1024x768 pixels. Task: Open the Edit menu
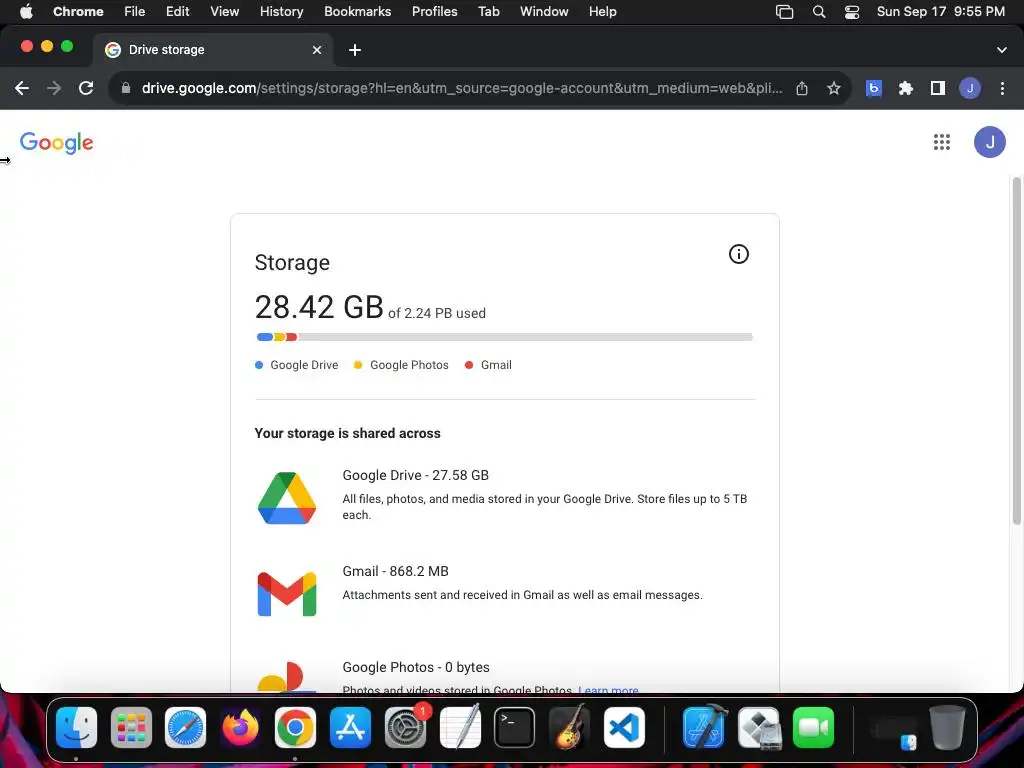pyautogui.click(x=177, y=12)
